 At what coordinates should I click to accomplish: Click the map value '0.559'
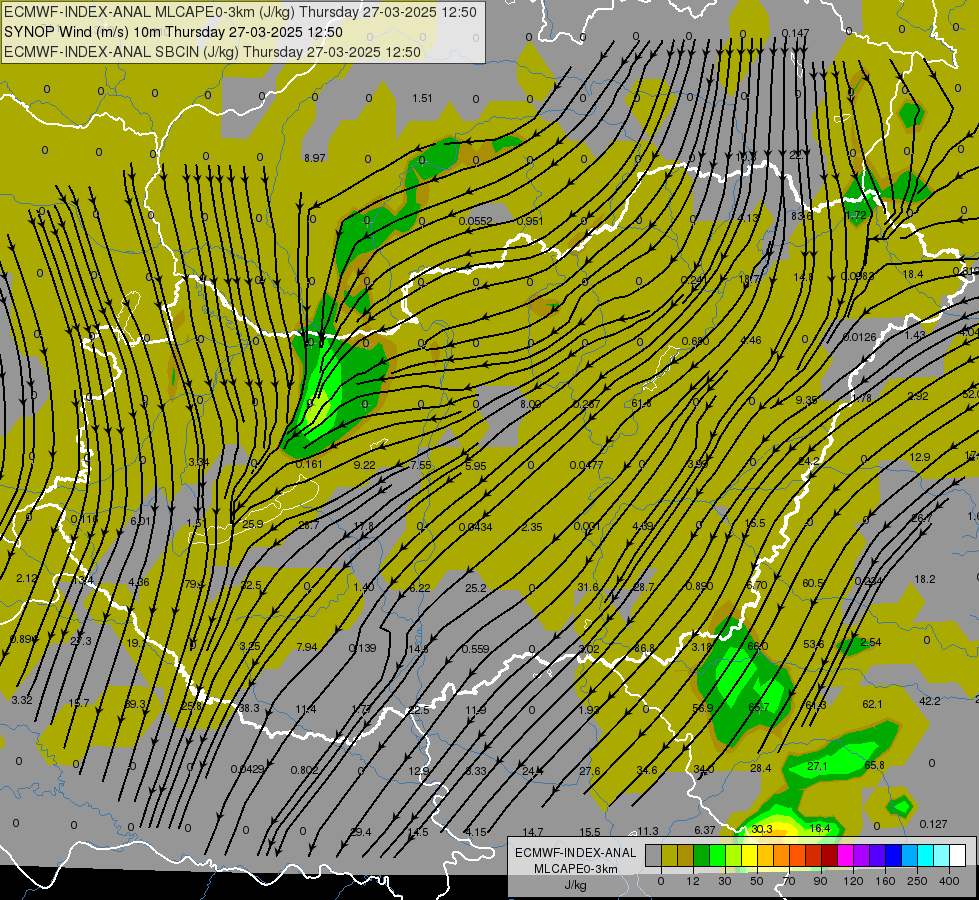pos(476,649)
